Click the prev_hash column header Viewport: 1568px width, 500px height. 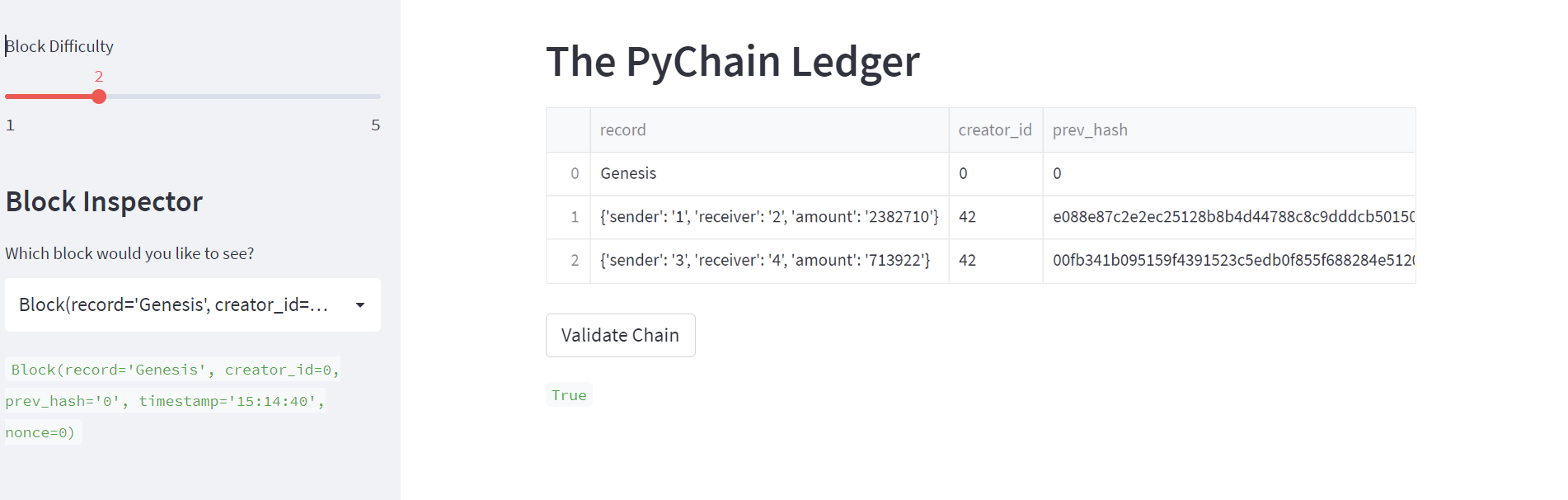pyautogui.click(x=1090, y=130)
